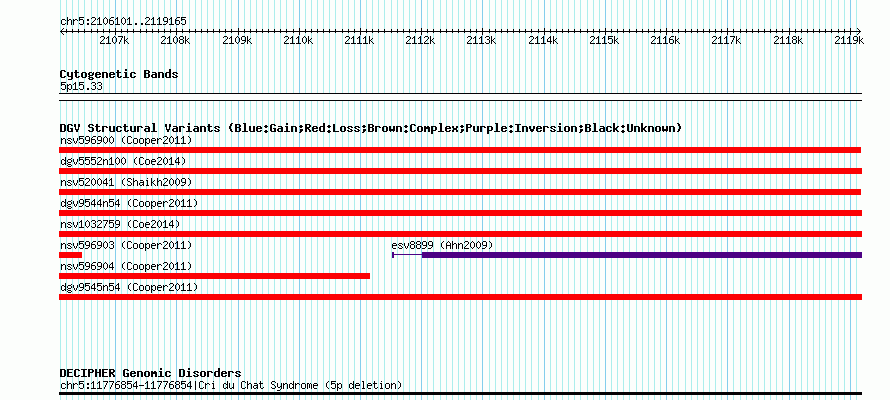
Task: Click the 2119k ruler tick
Action: click(x=849, y=40)
